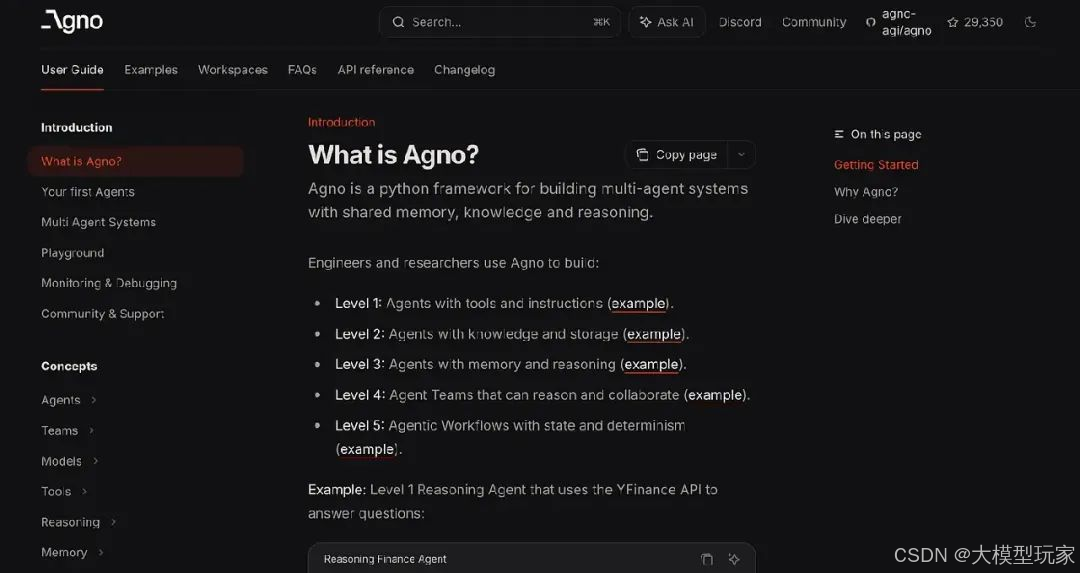
Task: Click the On this page list icon
Action: coord(839,134)
